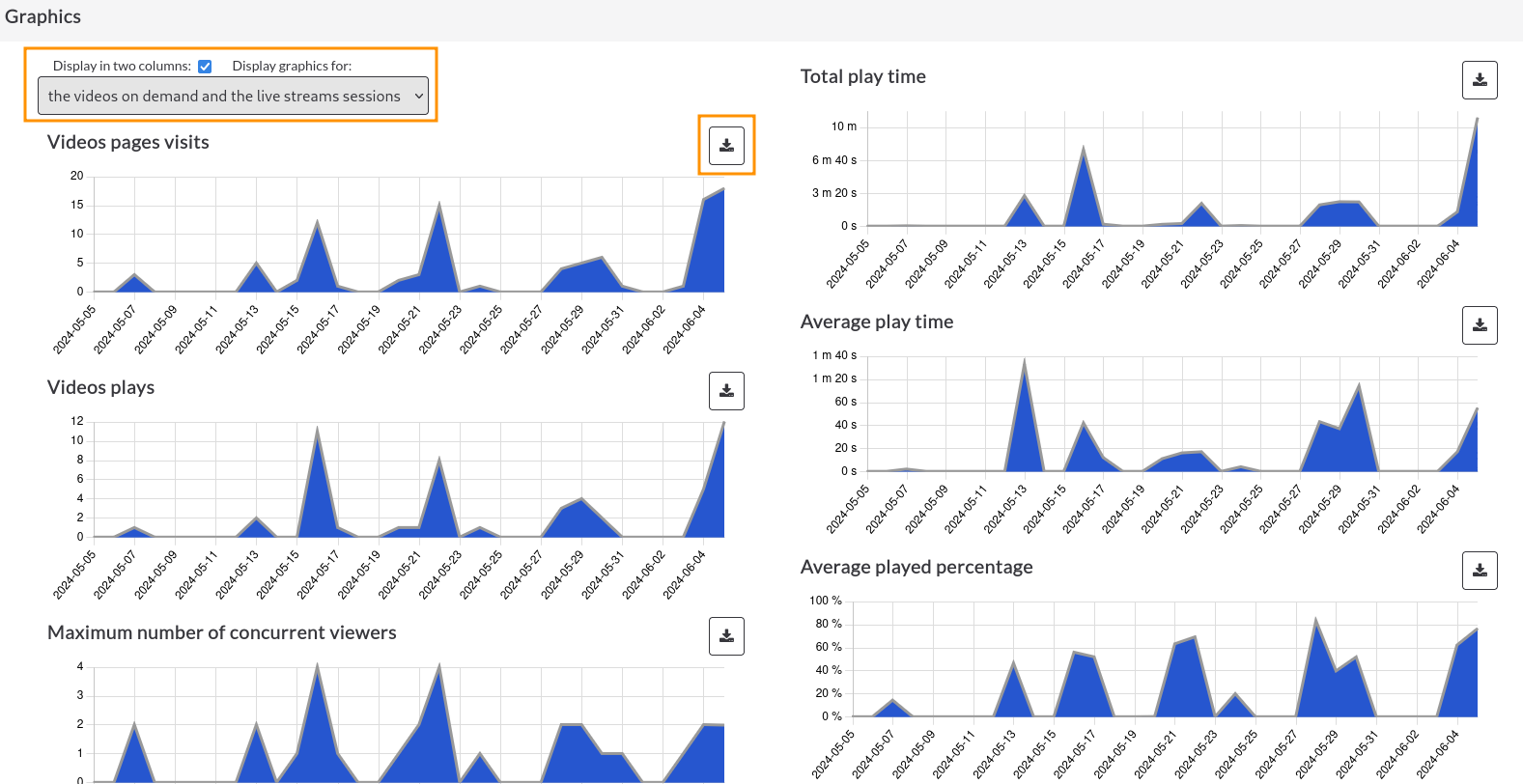Click the Graphics section title
The height and width of the screenshot is (784, 1523).
click(43, 16)
